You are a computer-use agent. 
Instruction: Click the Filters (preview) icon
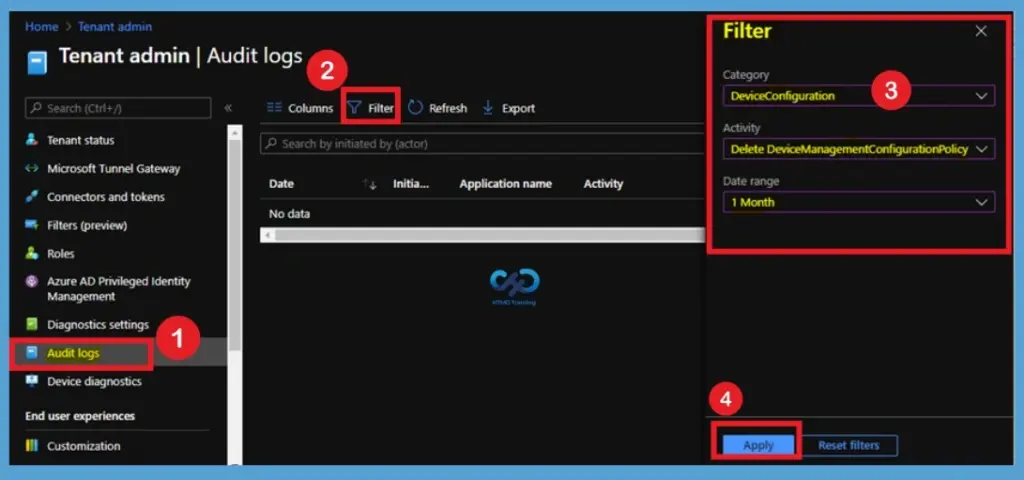31,225
